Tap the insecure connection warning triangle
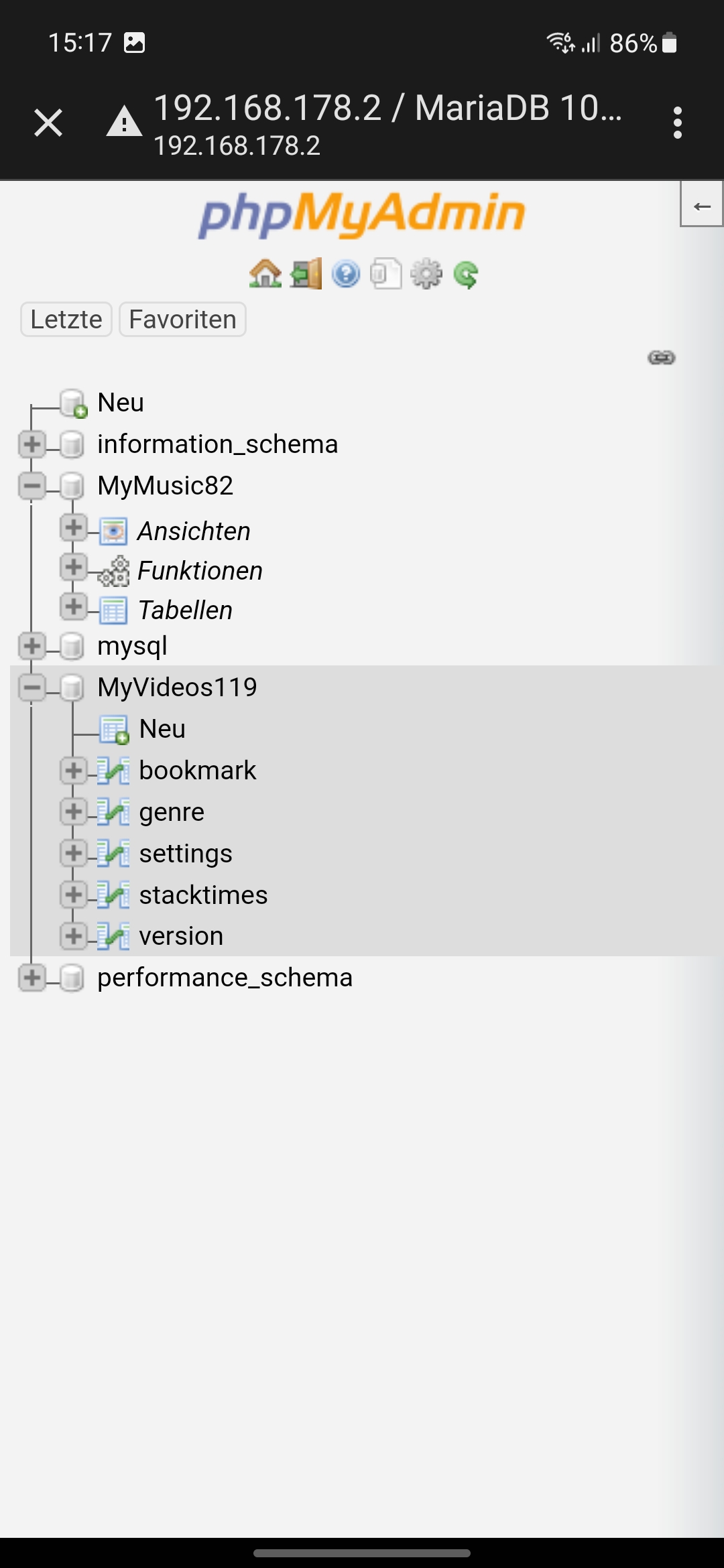Image resolution: width=724 pixels, height=1568 pixels. click(x=124, y=122)
